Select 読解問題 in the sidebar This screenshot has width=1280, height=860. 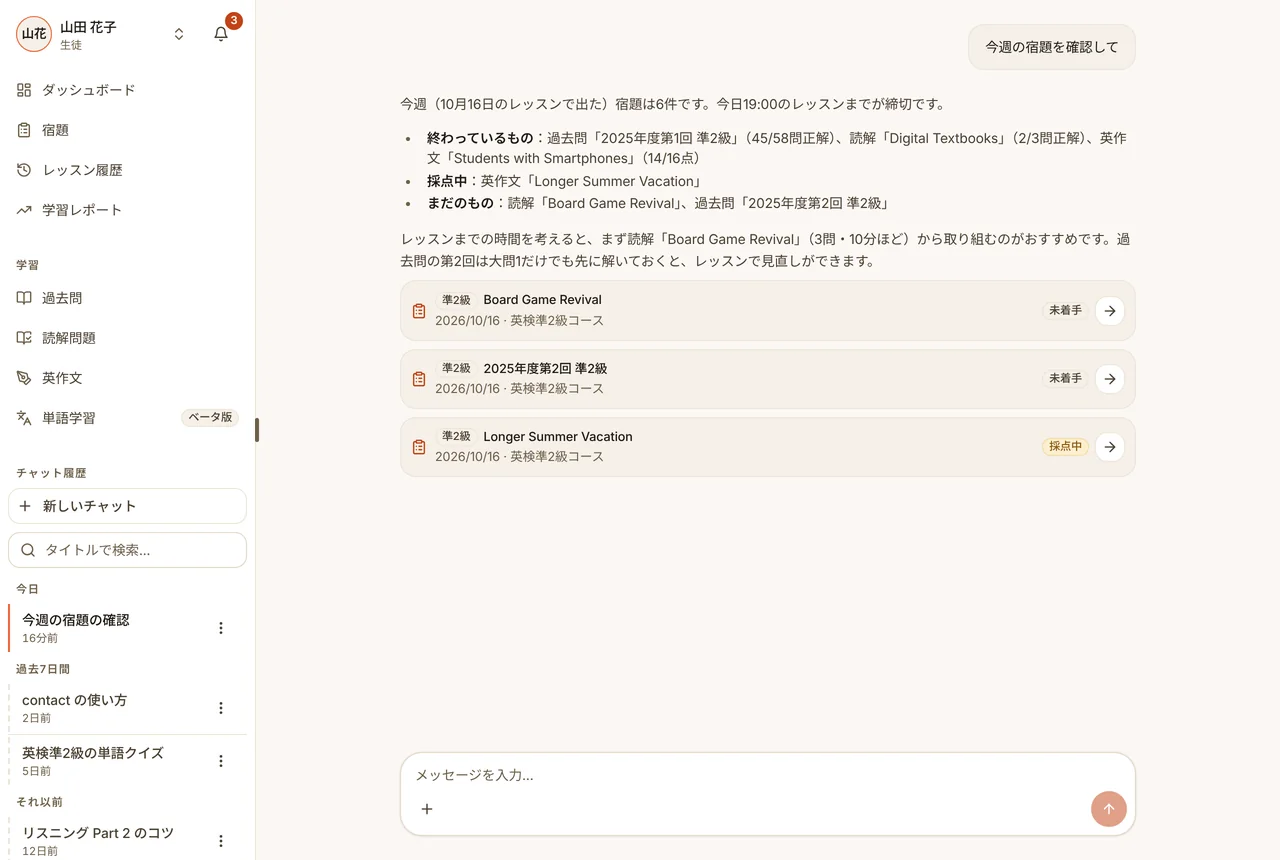127,338
